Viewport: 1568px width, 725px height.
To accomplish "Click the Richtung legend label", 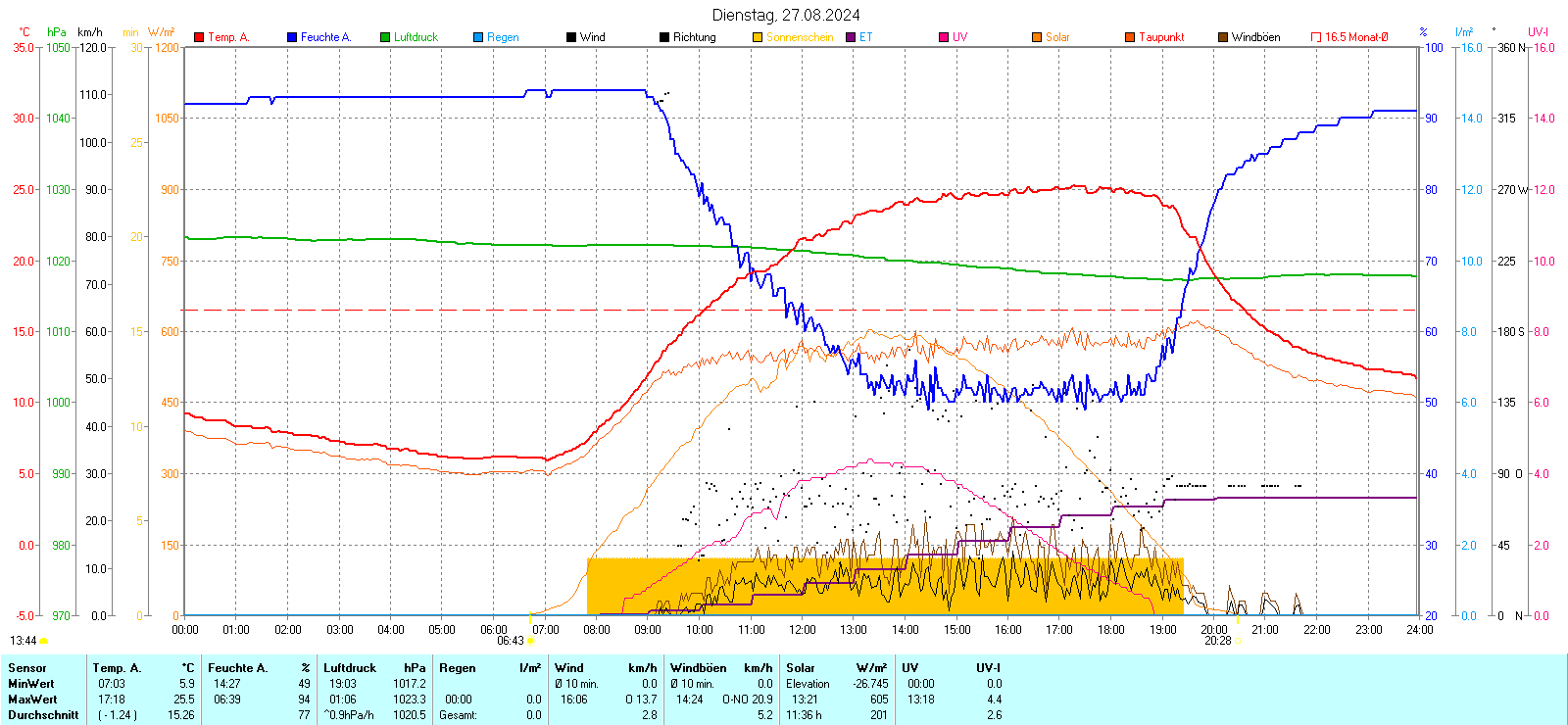I will (x=694, y=37).
